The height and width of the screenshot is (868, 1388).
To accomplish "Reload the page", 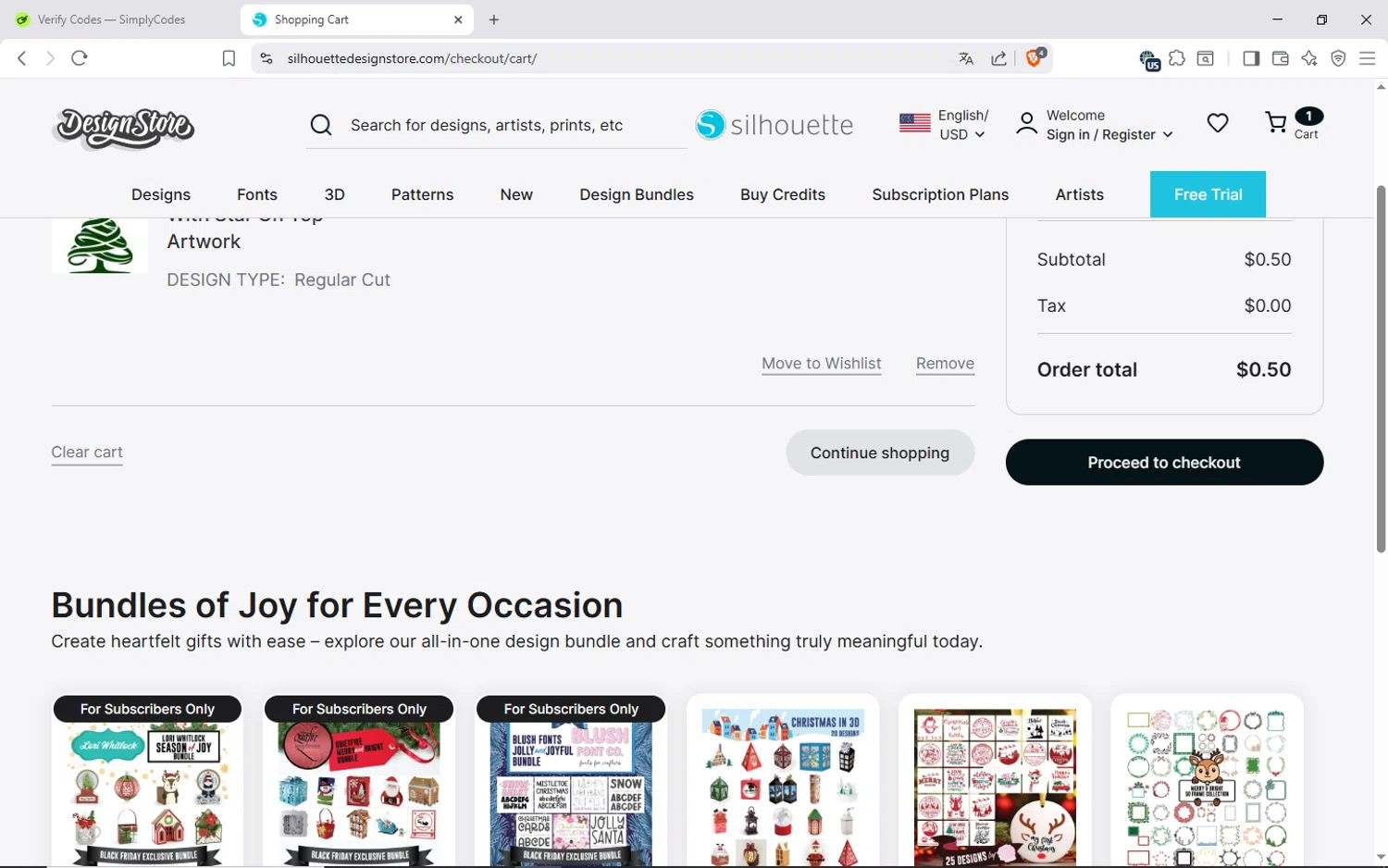I will [80, 58].
